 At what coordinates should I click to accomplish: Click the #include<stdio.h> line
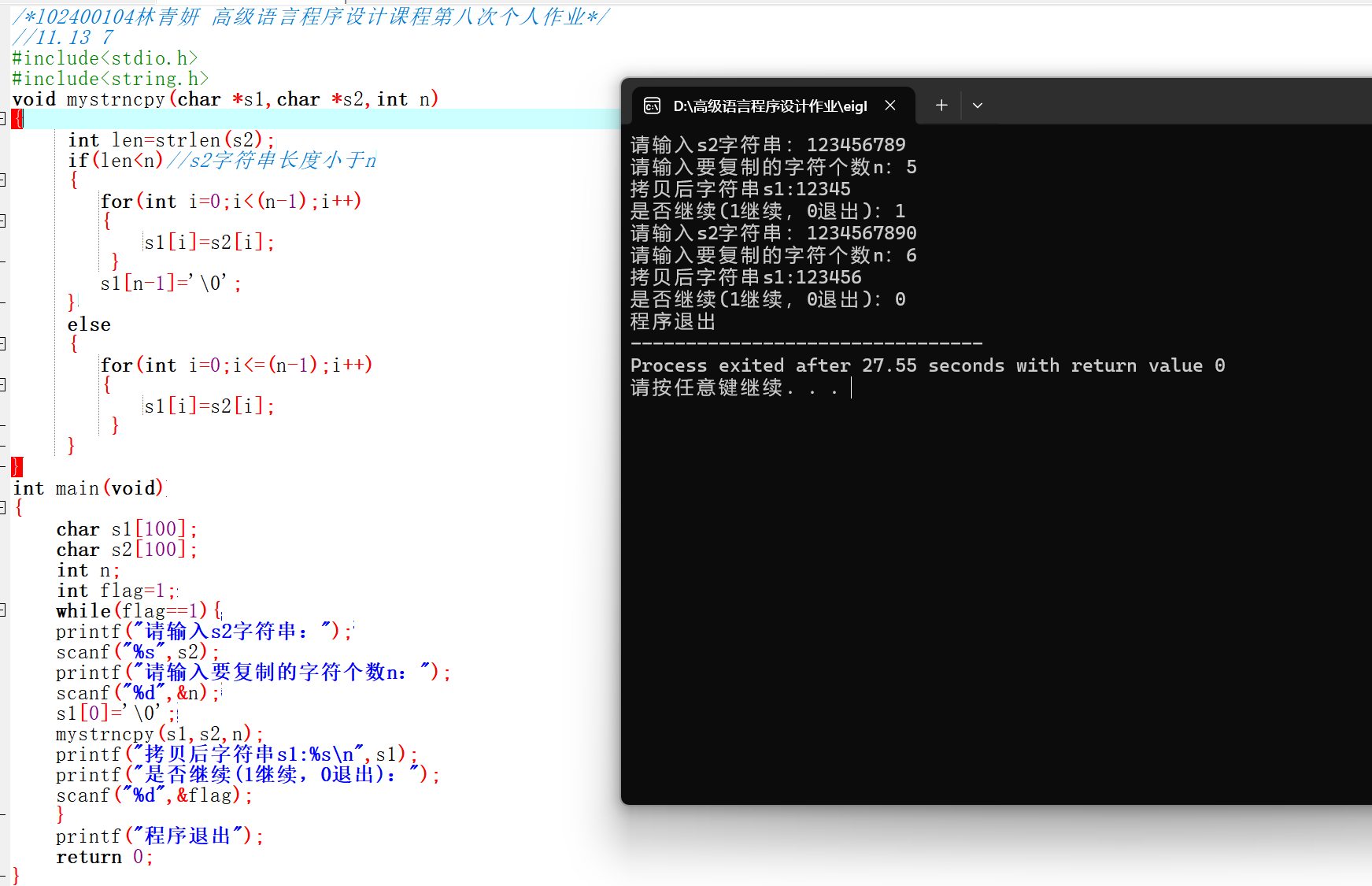coord(105,57)
